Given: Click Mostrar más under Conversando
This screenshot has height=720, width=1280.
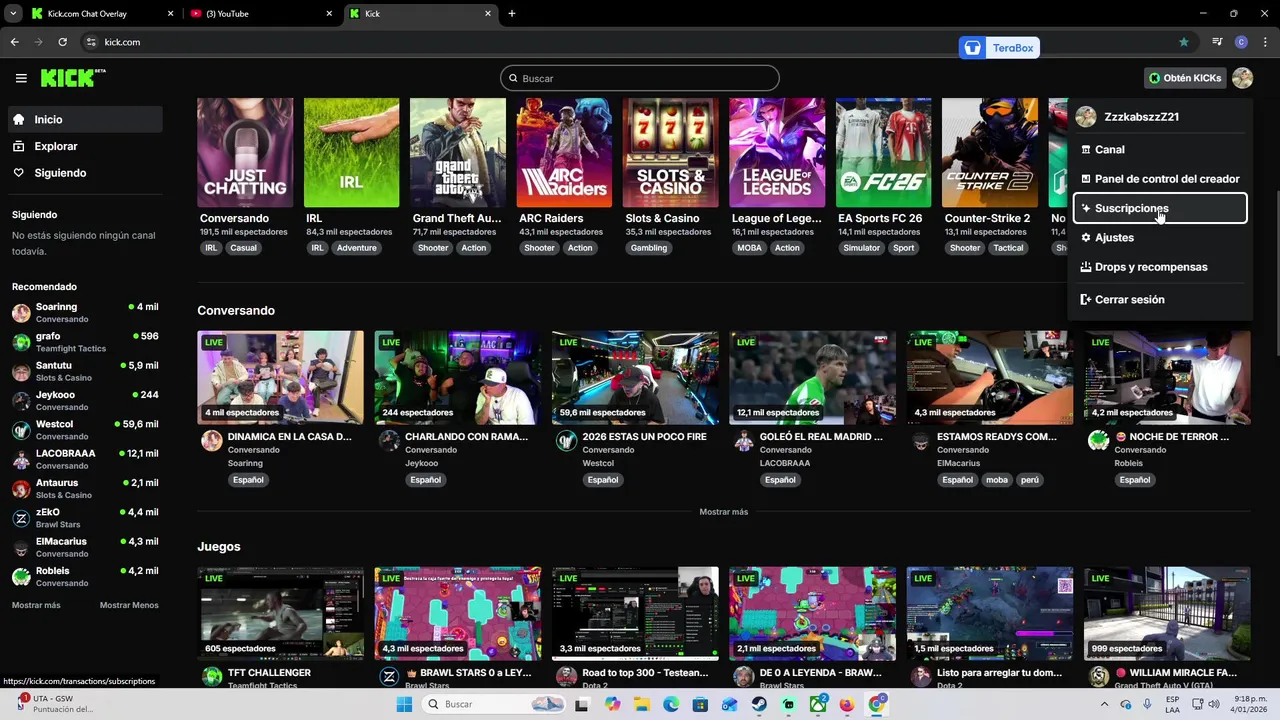Looking at the screenshot, I should (724, 512).
